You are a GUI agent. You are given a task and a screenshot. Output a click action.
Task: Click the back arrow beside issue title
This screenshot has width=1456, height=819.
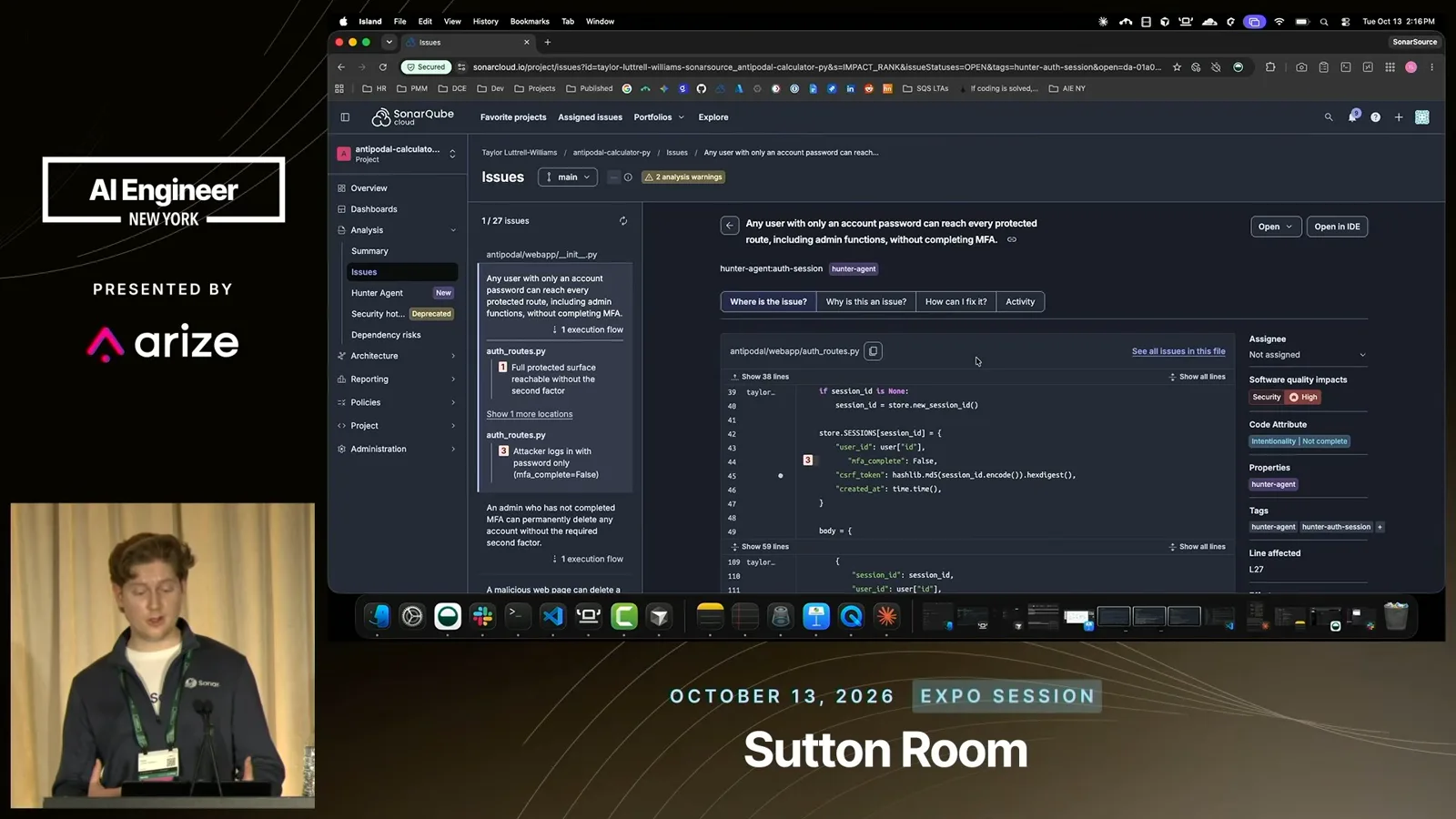click(x=730, y=226)
